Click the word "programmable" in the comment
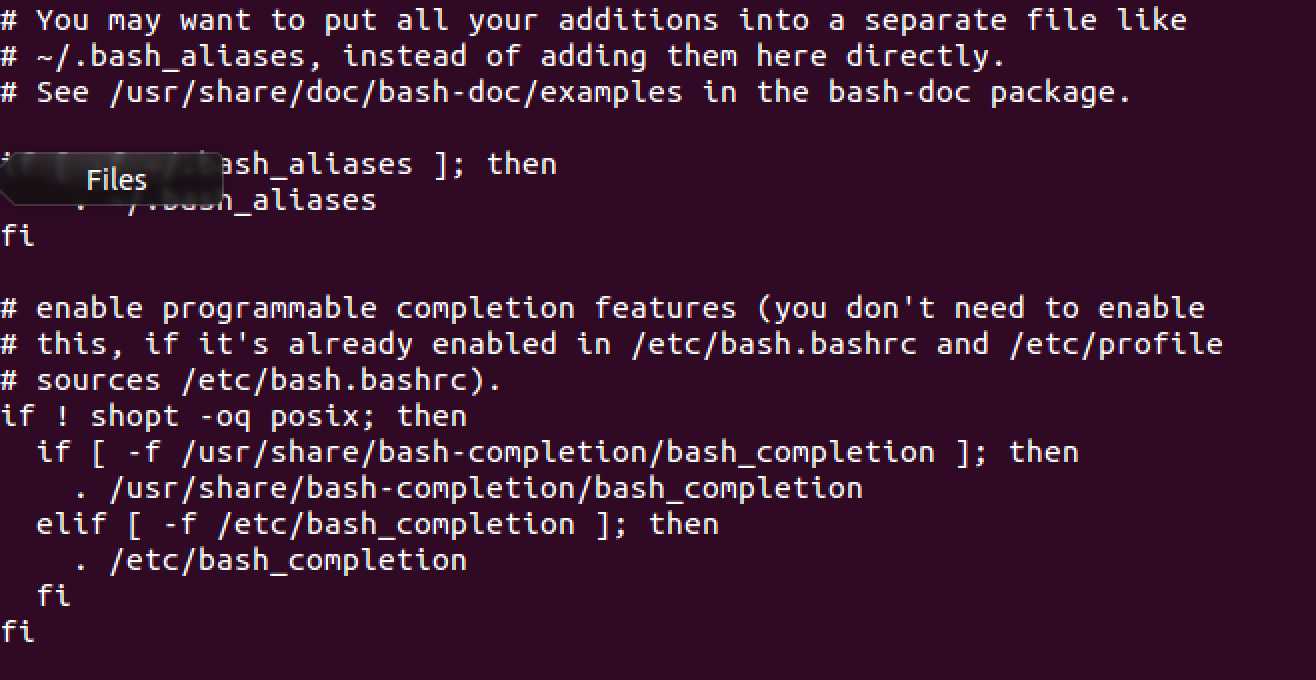The height and width of the screenshot is (680, 1316). (269, 308)
